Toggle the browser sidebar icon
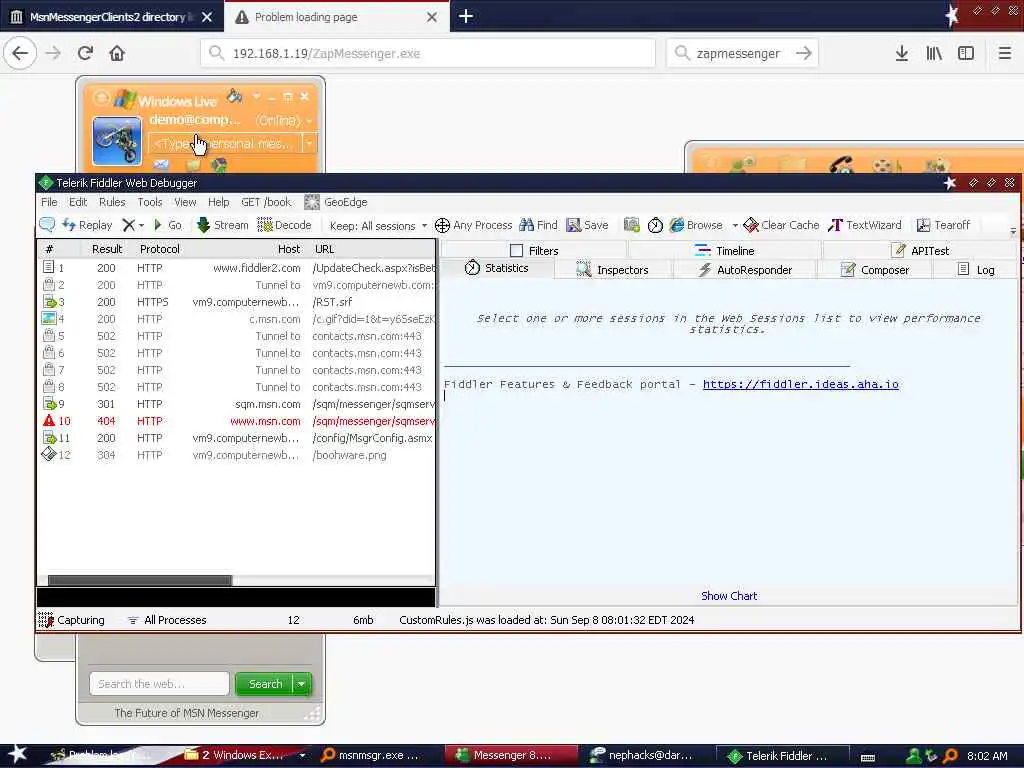The image size is (1024, 768). coord(966,53)
